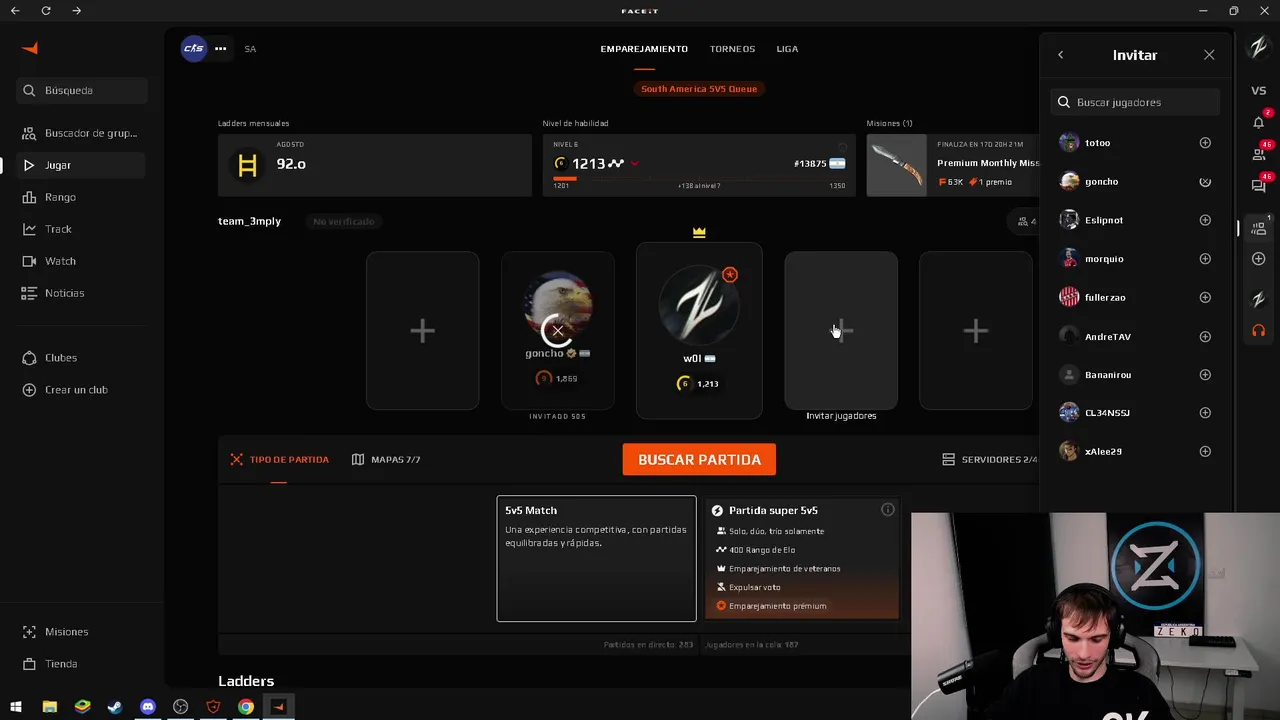This screenshot has height=720, width=1280.
Task: Select the 5v5 Match option card
Action: click(596, 559)
